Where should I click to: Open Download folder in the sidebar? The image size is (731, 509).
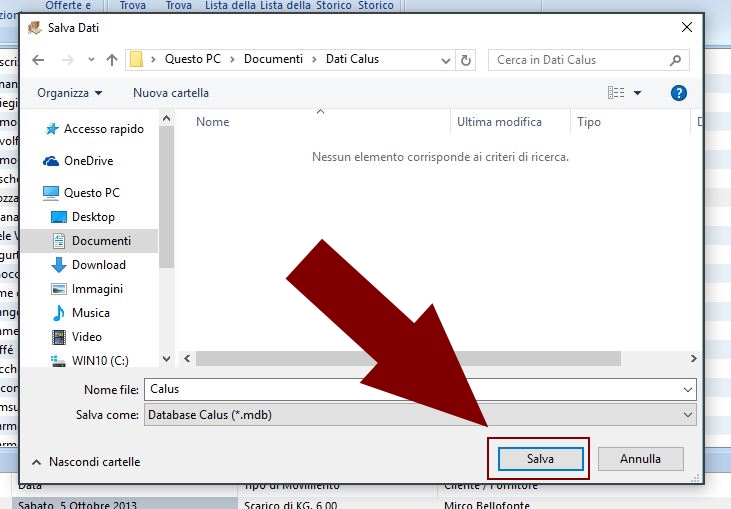point(89,265)
